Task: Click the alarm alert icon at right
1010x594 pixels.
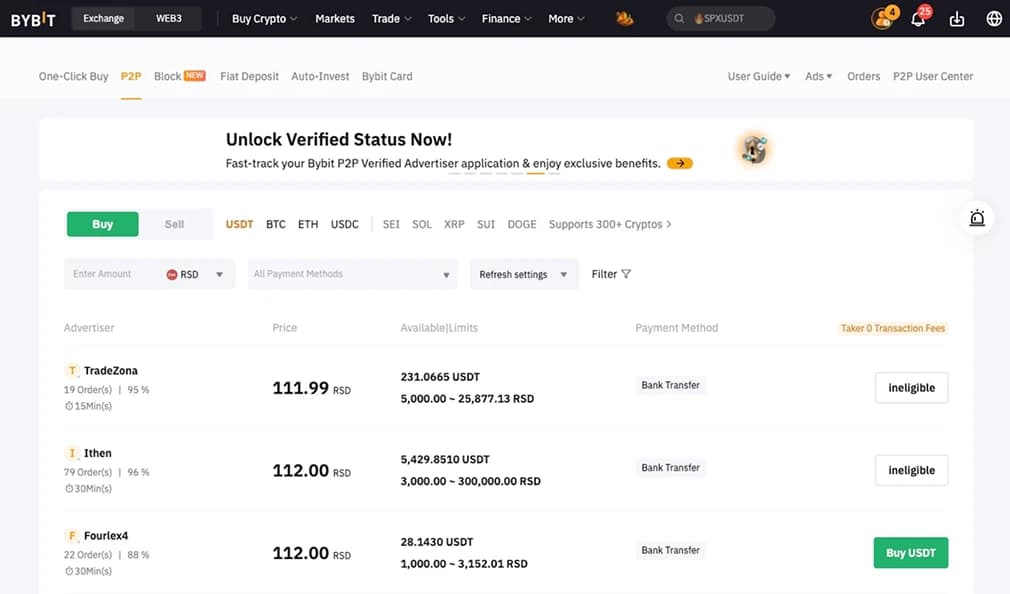Action: tap(977, 218)
